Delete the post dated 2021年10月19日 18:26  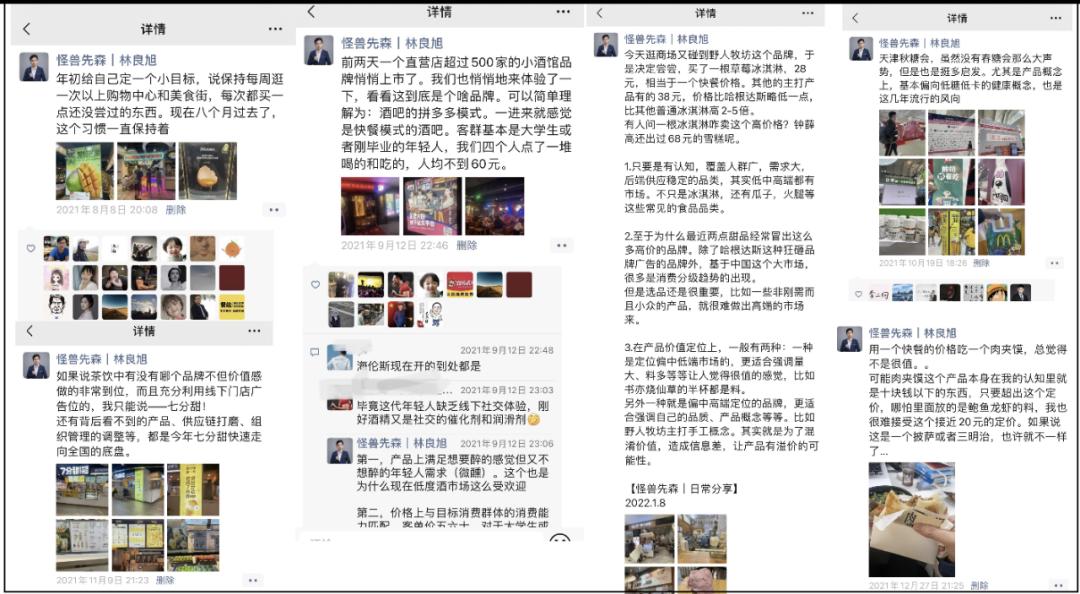coord(982,263)
